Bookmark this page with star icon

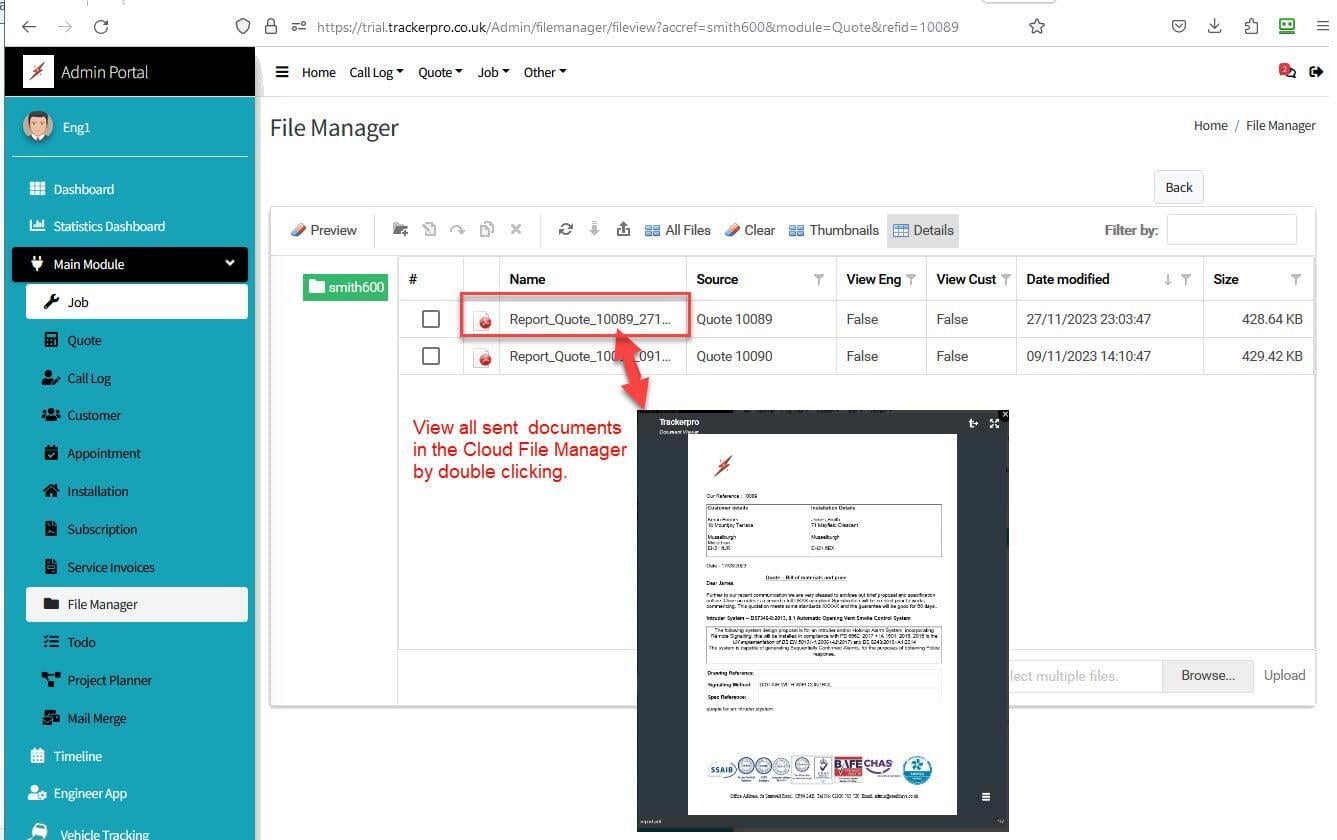1037,27
